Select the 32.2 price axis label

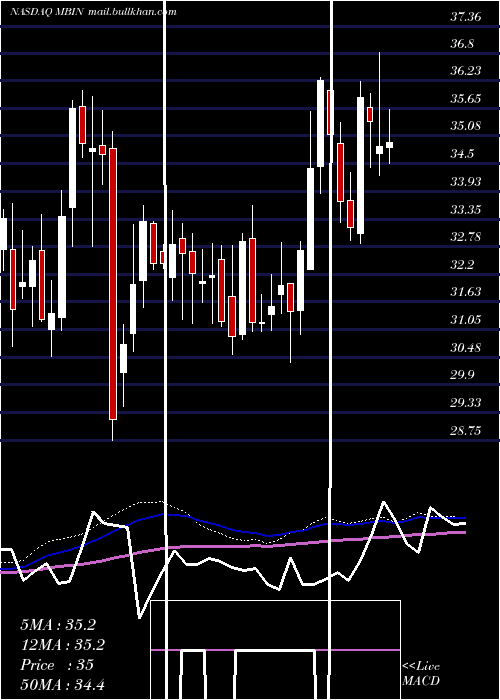coord(462,265)
